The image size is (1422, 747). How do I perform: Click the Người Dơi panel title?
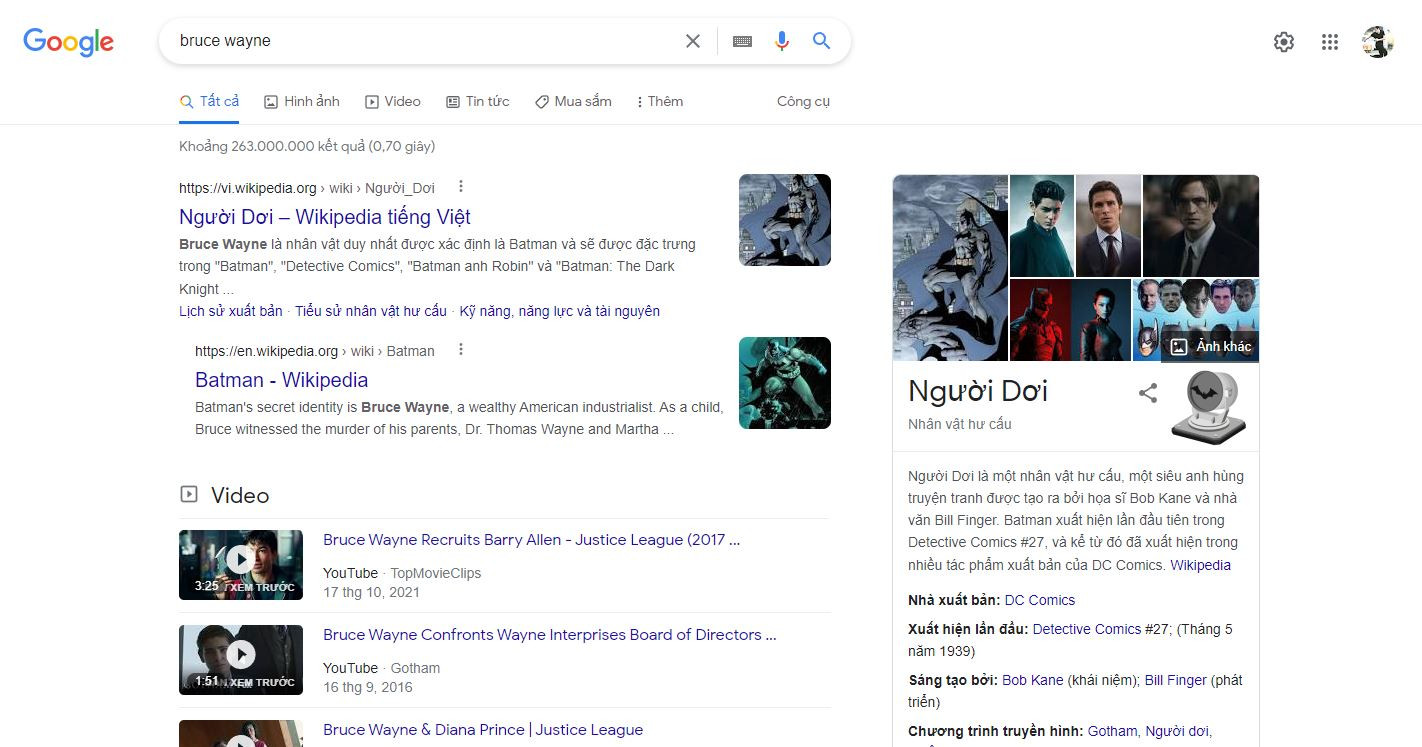click(978, 390)
